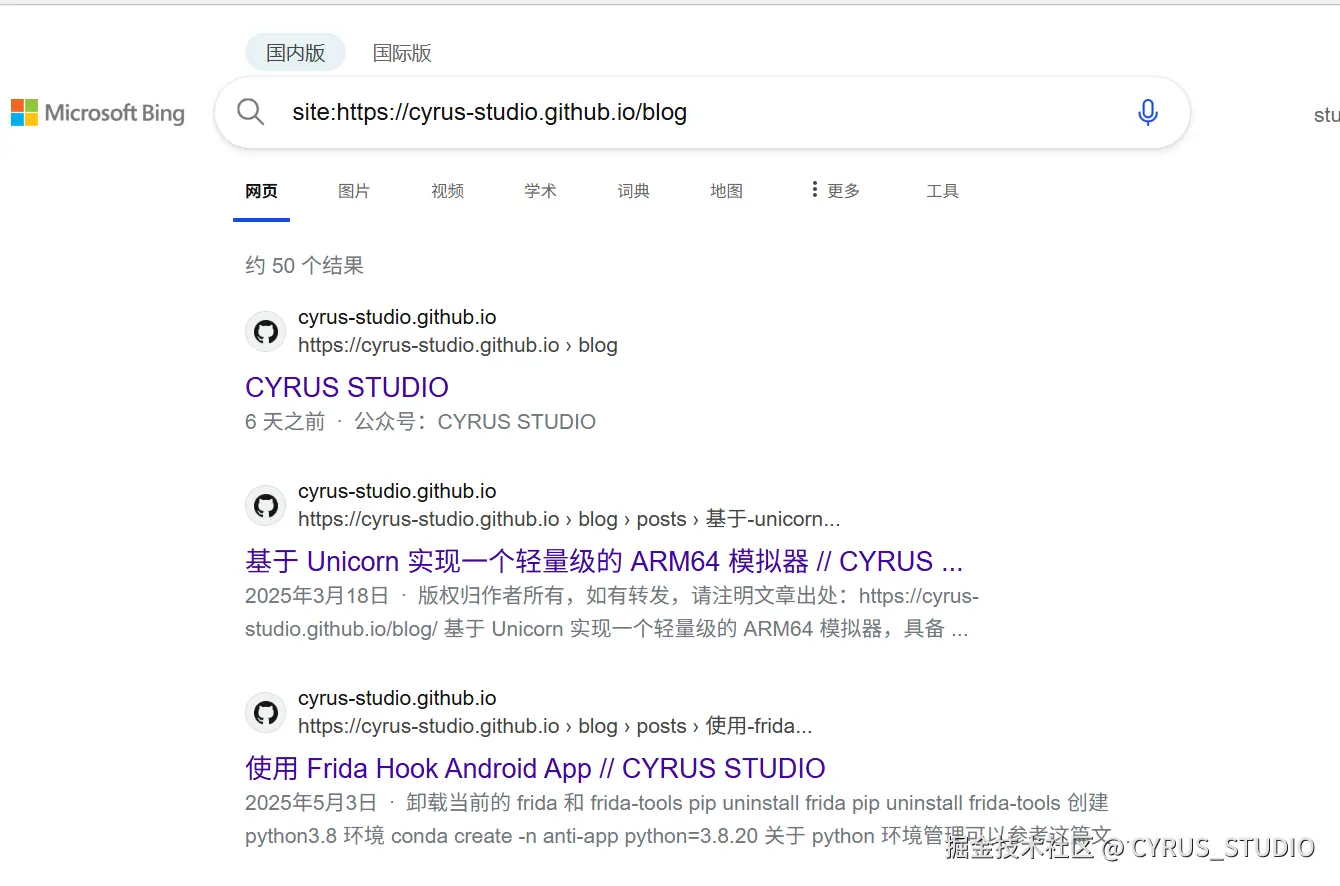Click the GitHub favicon beside the Frida Hook result
Viewport: 1340px width, 886px height.
point(265,712)
